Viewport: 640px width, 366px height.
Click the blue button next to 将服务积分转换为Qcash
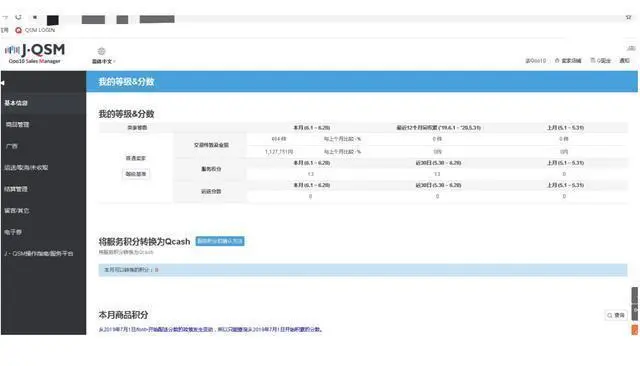220,241
